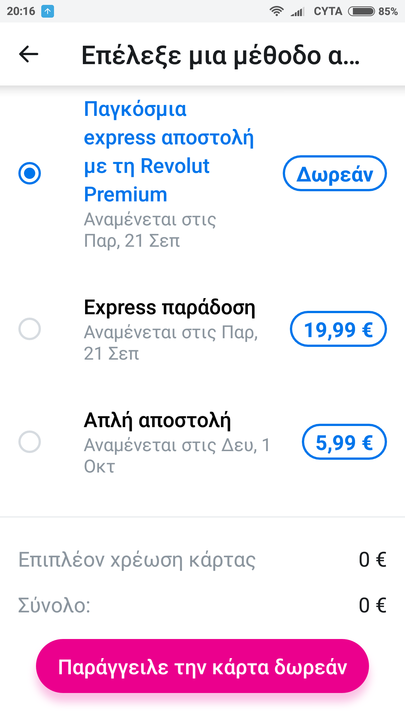405x720 pixels.
Task: Tap the back arrow icon
Action: (28, 54)
